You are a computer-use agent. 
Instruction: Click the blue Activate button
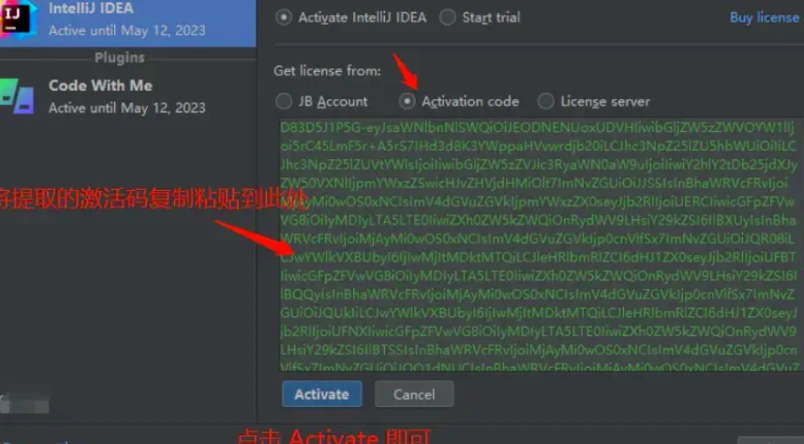click(322, 394)
